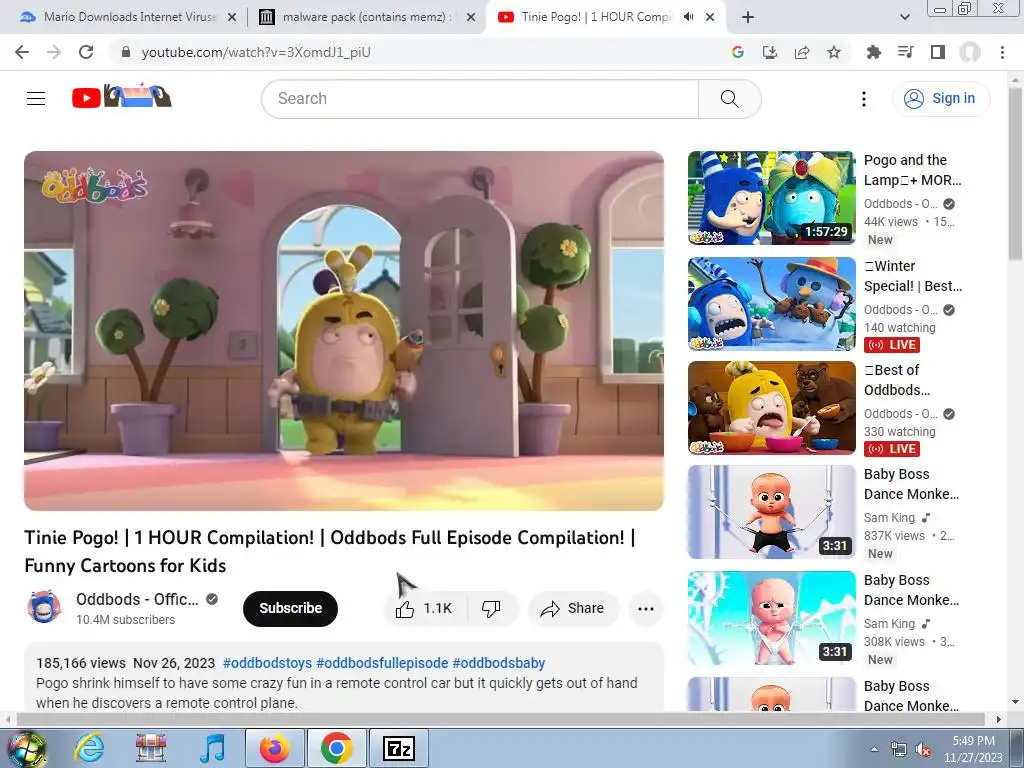Open the YouTube hamburger guide menu
The width and height of the screenshot is (1024, 768).
[36, 99]
